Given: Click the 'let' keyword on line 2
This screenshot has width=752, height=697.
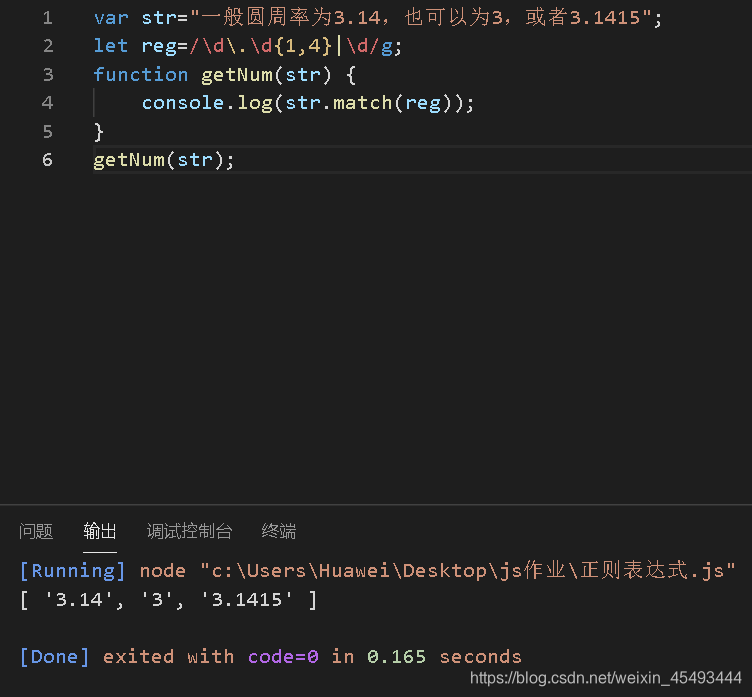Looking at the screenshot, I should coord(111,46).
